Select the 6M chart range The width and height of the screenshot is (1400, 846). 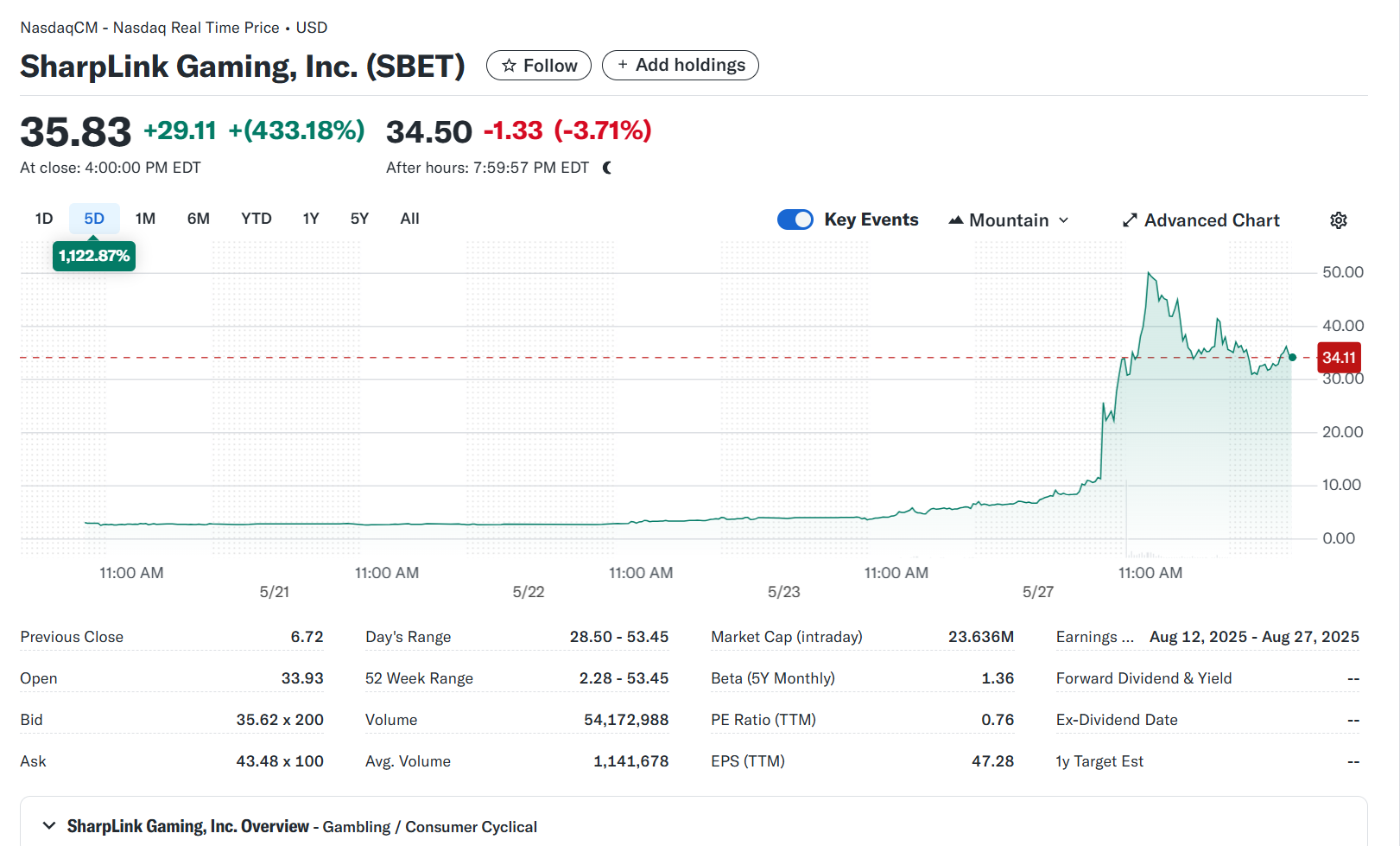tap(198, 219)
